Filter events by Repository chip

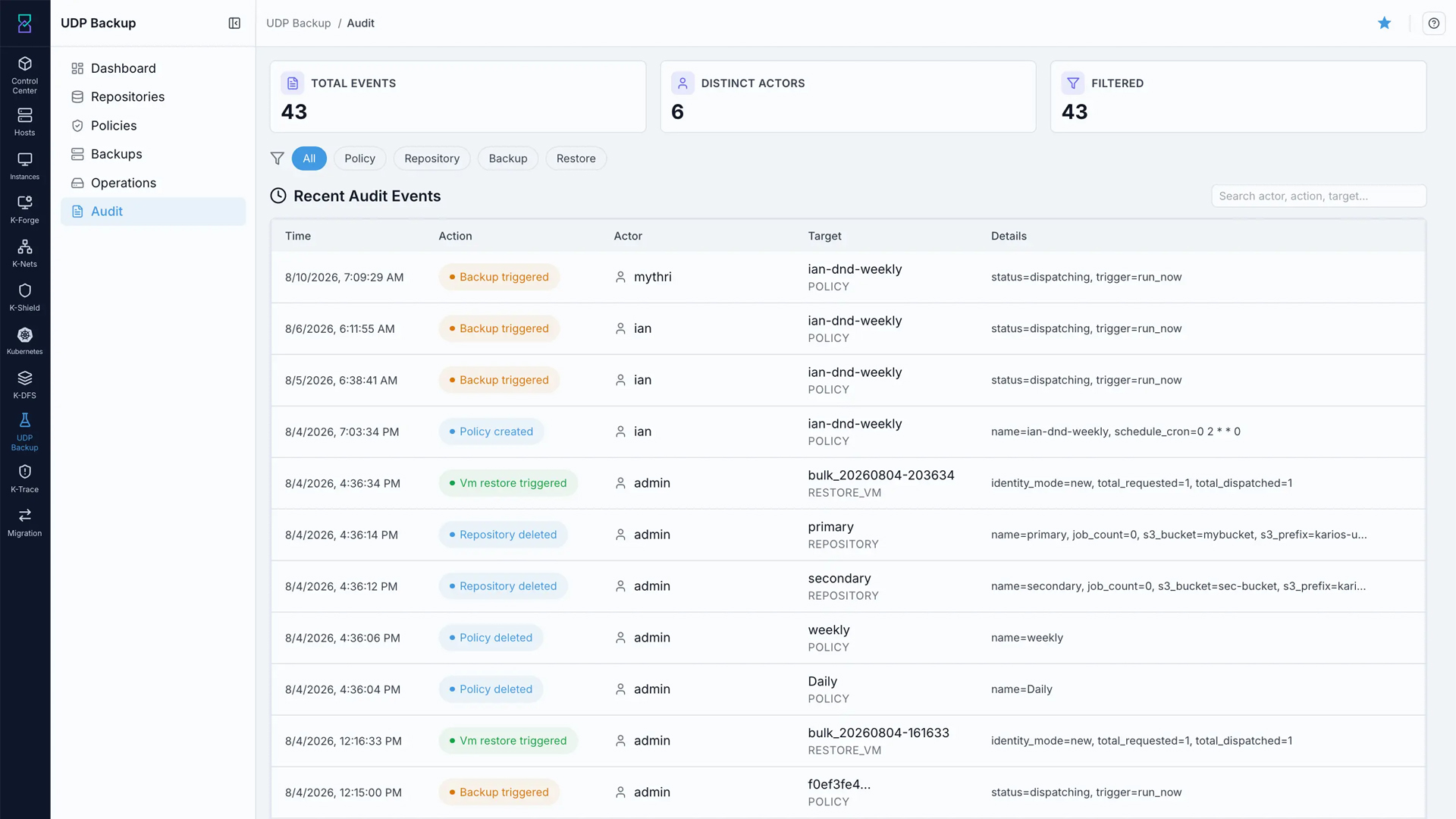(x=431, y=158)
